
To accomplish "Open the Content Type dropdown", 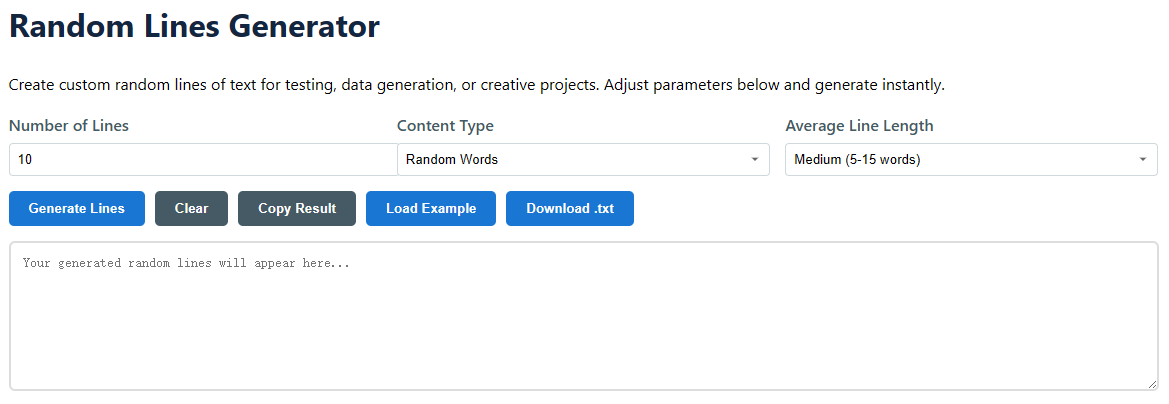I will click(x=583, y=160).
